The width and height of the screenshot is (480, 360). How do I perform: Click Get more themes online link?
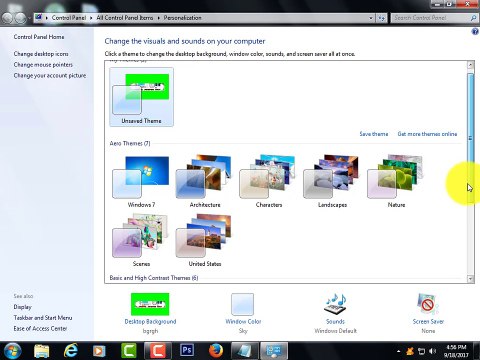point(427,134)
